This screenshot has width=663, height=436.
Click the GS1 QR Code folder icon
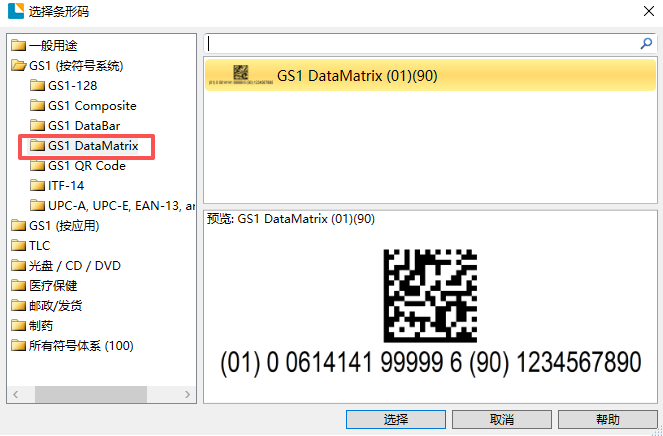38,166
